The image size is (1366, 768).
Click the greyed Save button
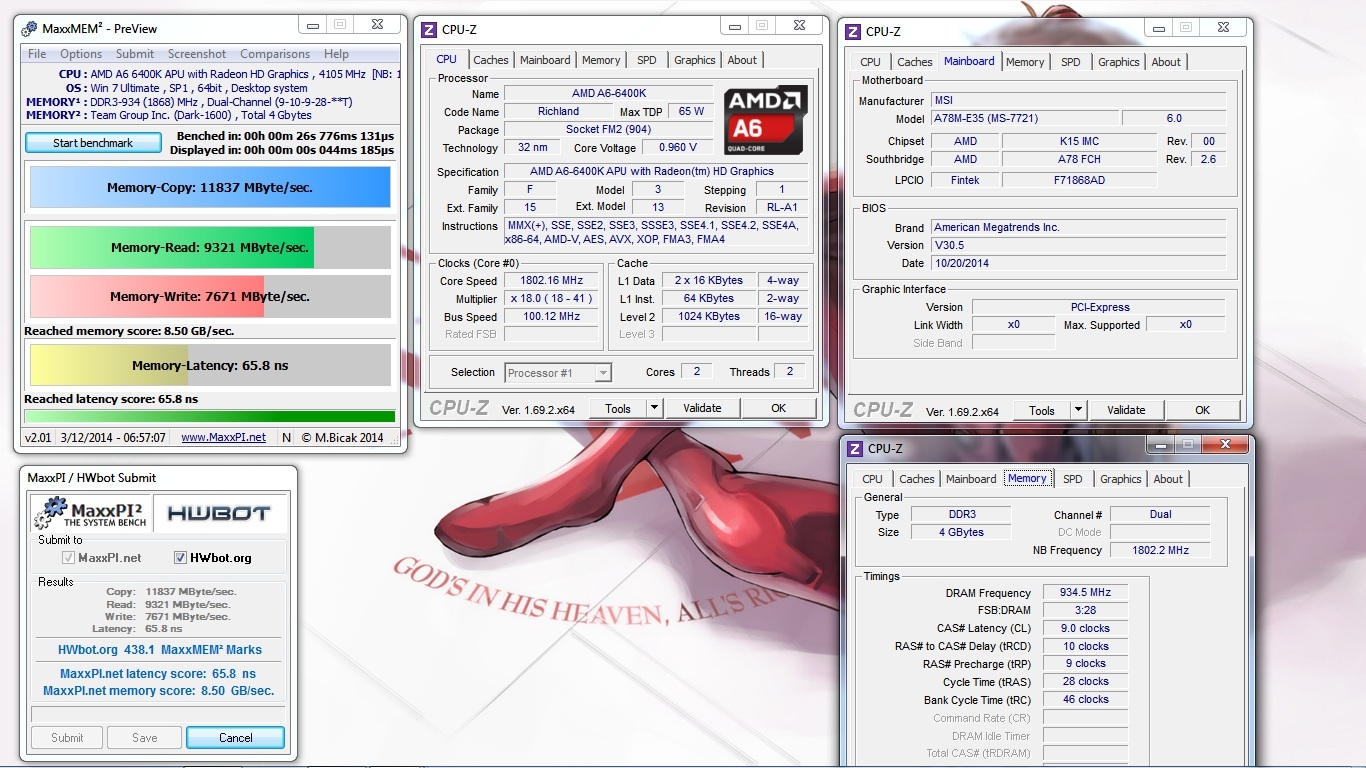(x=145, y=738)
